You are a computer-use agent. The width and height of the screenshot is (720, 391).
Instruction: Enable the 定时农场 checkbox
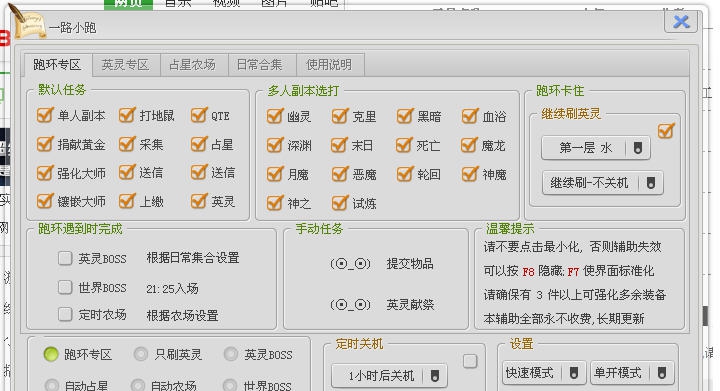pos(65,314)
